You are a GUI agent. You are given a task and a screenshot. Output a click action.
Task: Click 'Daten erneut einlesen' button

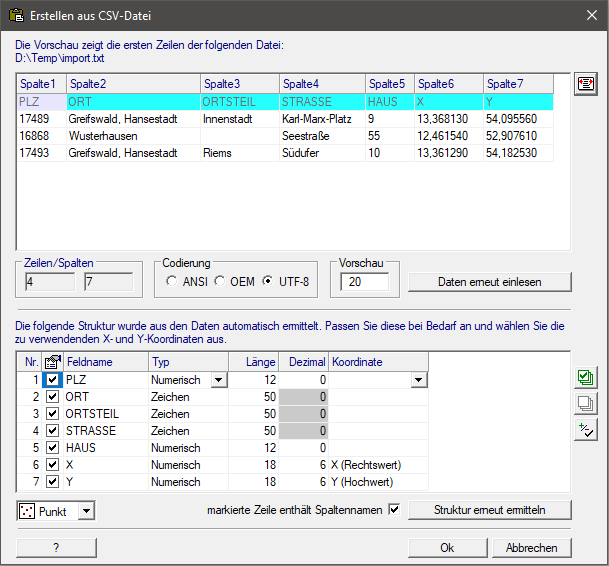[x=490, y=282]
